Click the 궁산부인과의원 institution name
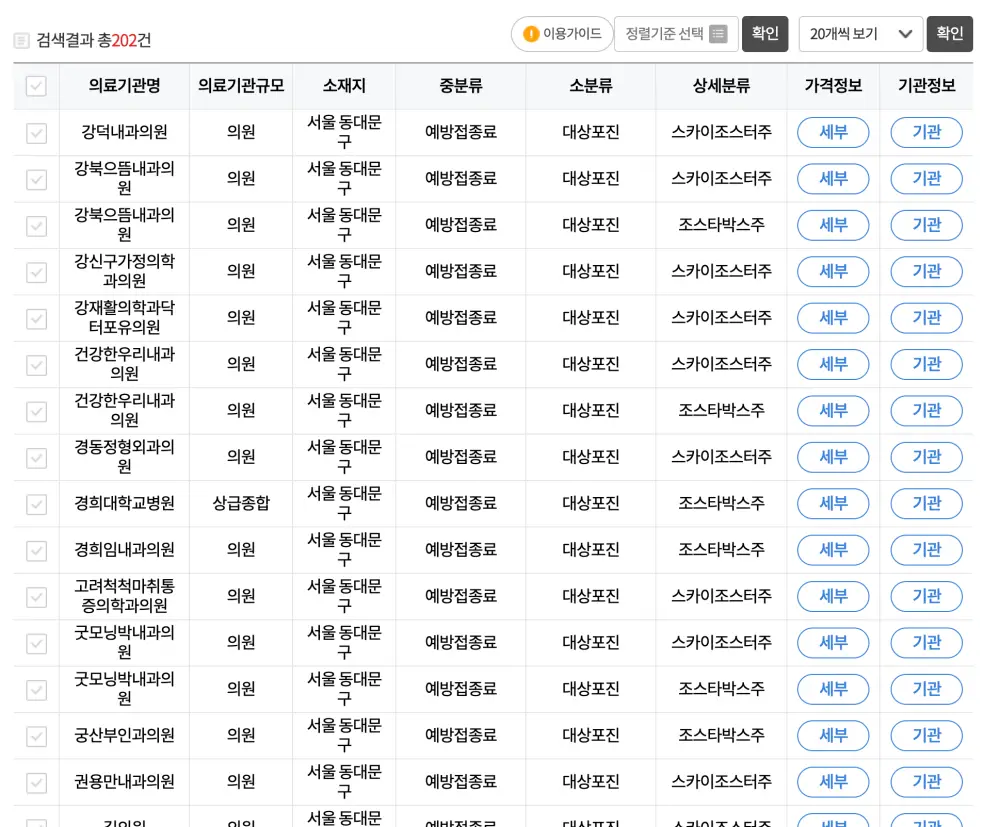Image resolution: width=1000 pixels, height=827 pixels. tap(124, 735)
